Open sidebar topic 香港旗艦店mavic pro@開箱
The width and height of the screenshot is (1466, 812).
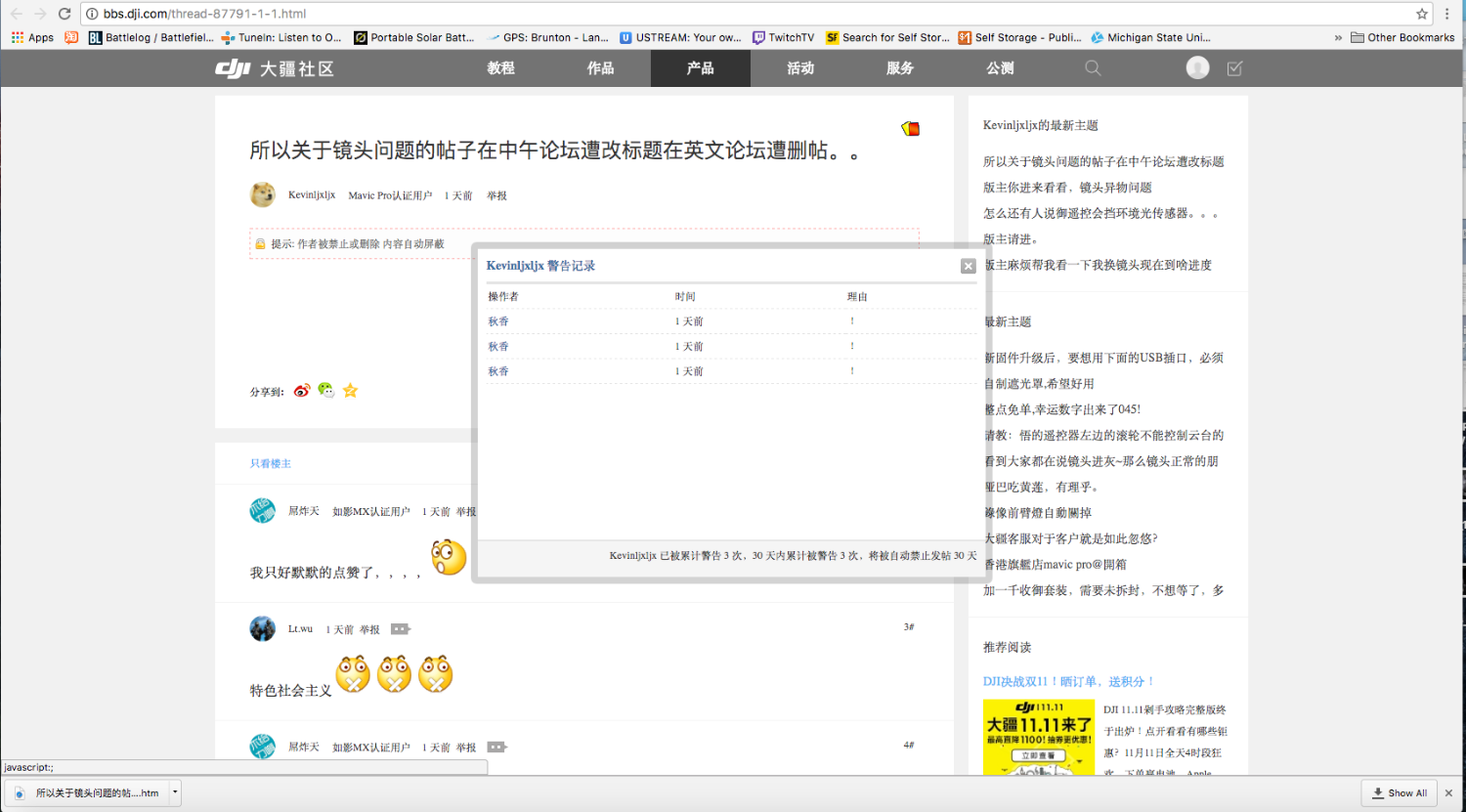point(1056,564)
